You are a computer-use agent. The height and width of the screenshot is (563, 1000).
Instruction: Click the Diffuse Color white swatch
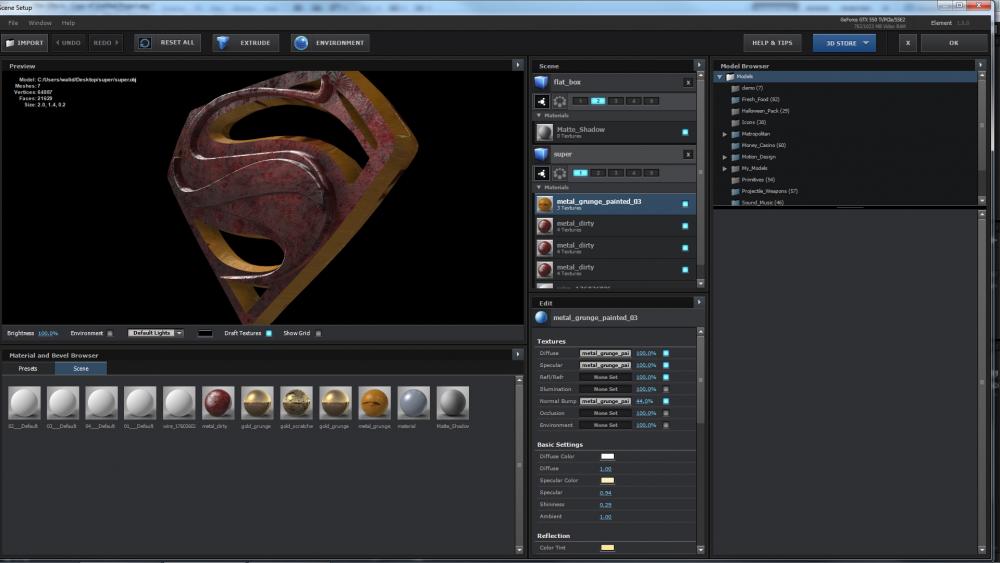[x=607, y=457]
